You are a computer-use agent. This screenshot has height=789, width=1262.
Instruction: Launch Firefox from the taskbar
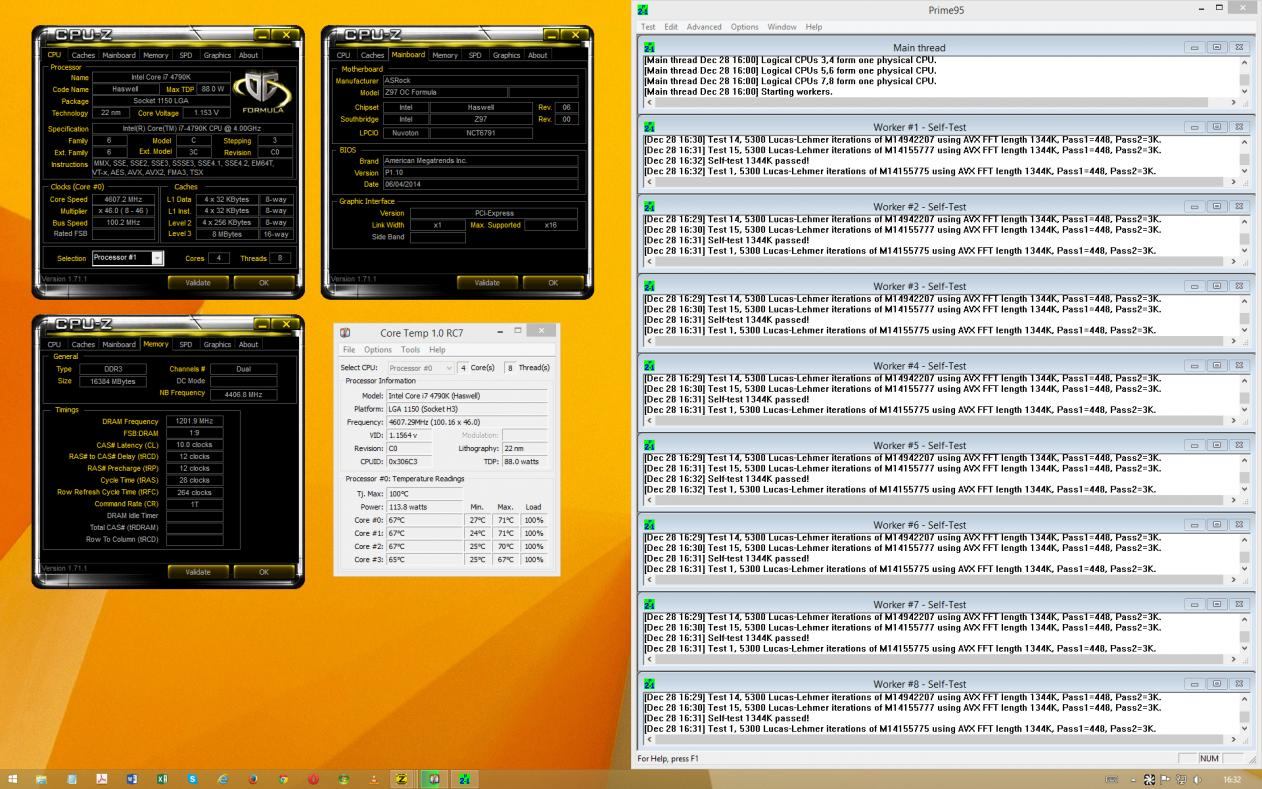(253, 779)
